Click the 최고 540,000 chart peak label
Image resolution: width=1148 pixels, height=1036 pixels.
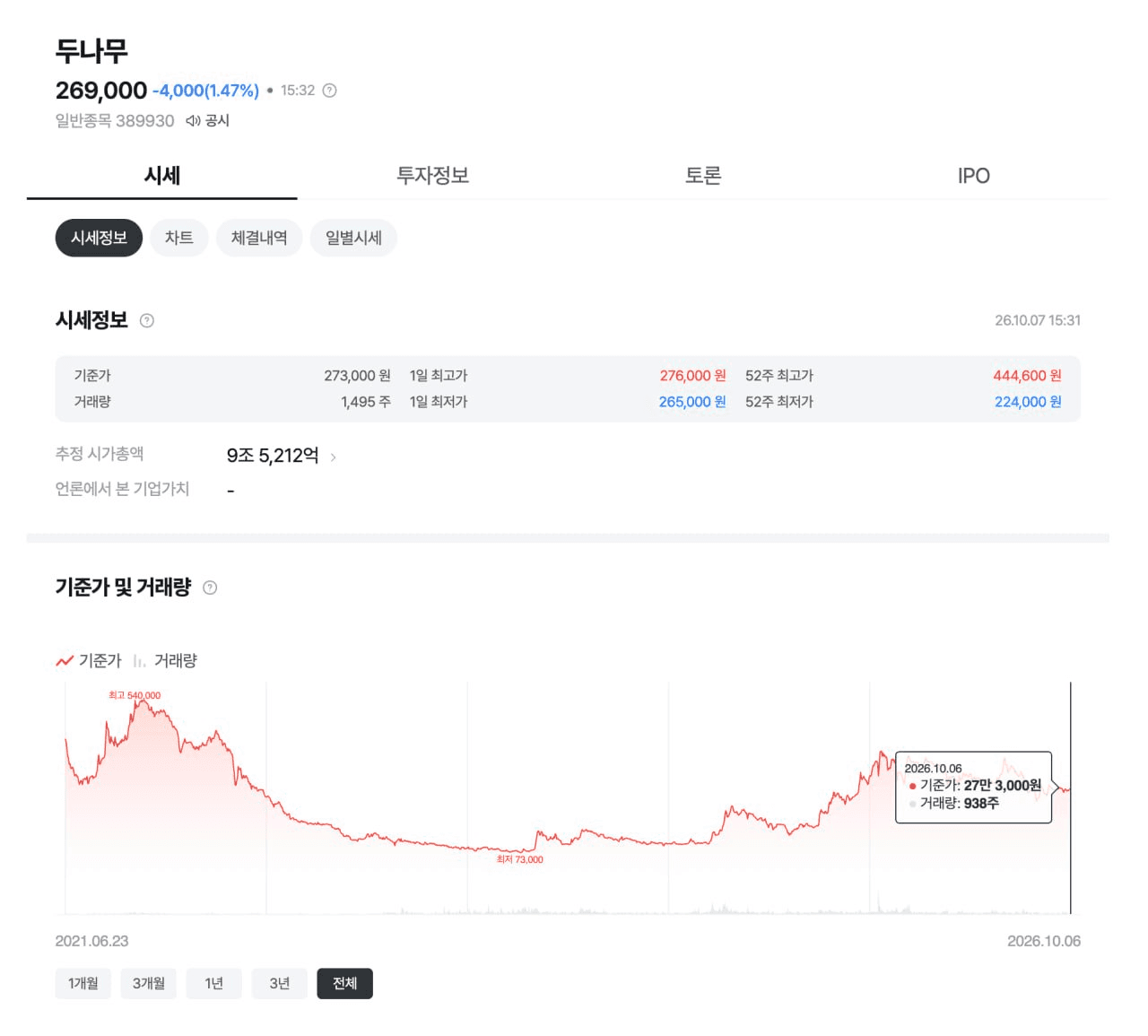pyautogui.click(x=135, y=695)
